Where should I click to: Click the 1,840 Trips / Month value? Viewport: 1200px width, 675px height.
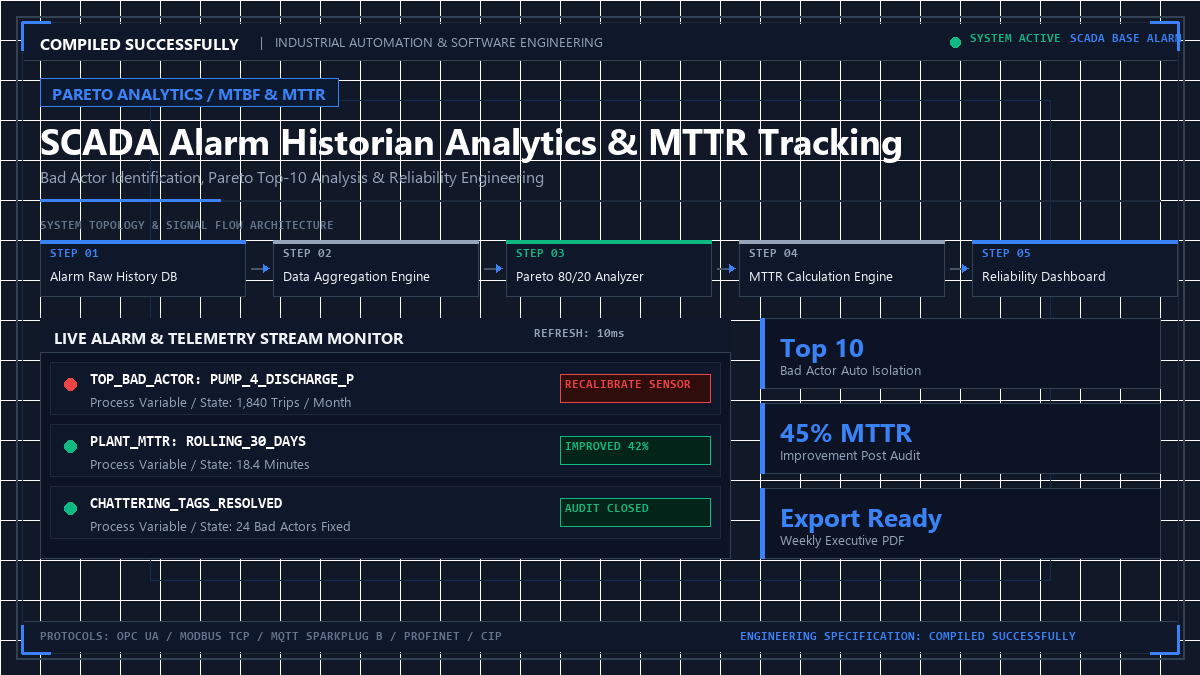294,403
